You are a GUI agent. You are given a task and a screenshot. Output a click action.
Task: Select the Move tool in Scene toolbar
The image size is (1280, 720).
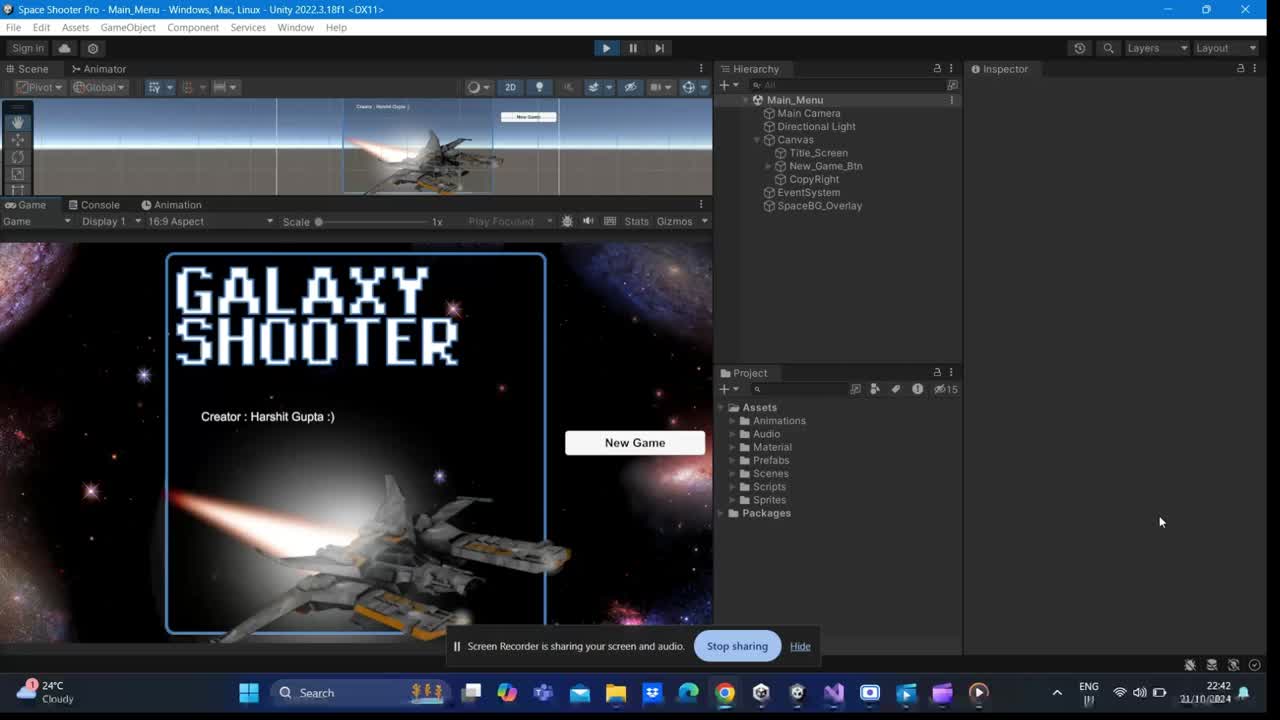pyautogui.click(x=18, y=140)
